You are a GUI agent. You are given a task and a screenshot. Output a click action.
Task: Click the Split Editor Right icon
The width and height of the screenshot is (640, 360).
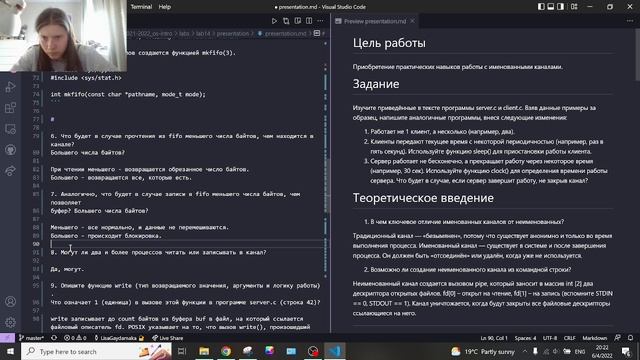coord(309,21)
